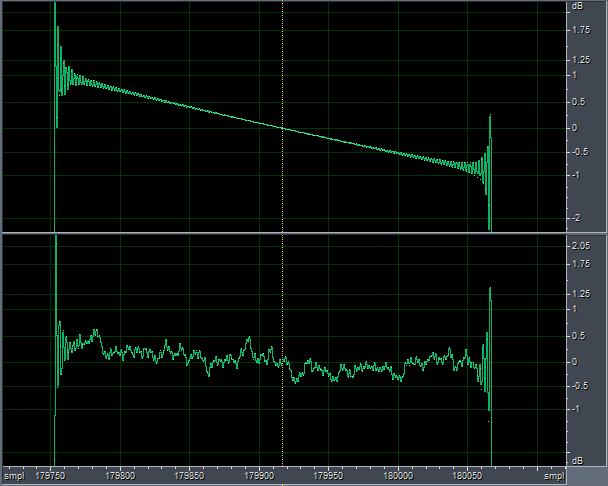Click -0.5 on the lower channel dB scale
Image resolution: width=608 pixels, height=486 pixels.
[580, 386]
